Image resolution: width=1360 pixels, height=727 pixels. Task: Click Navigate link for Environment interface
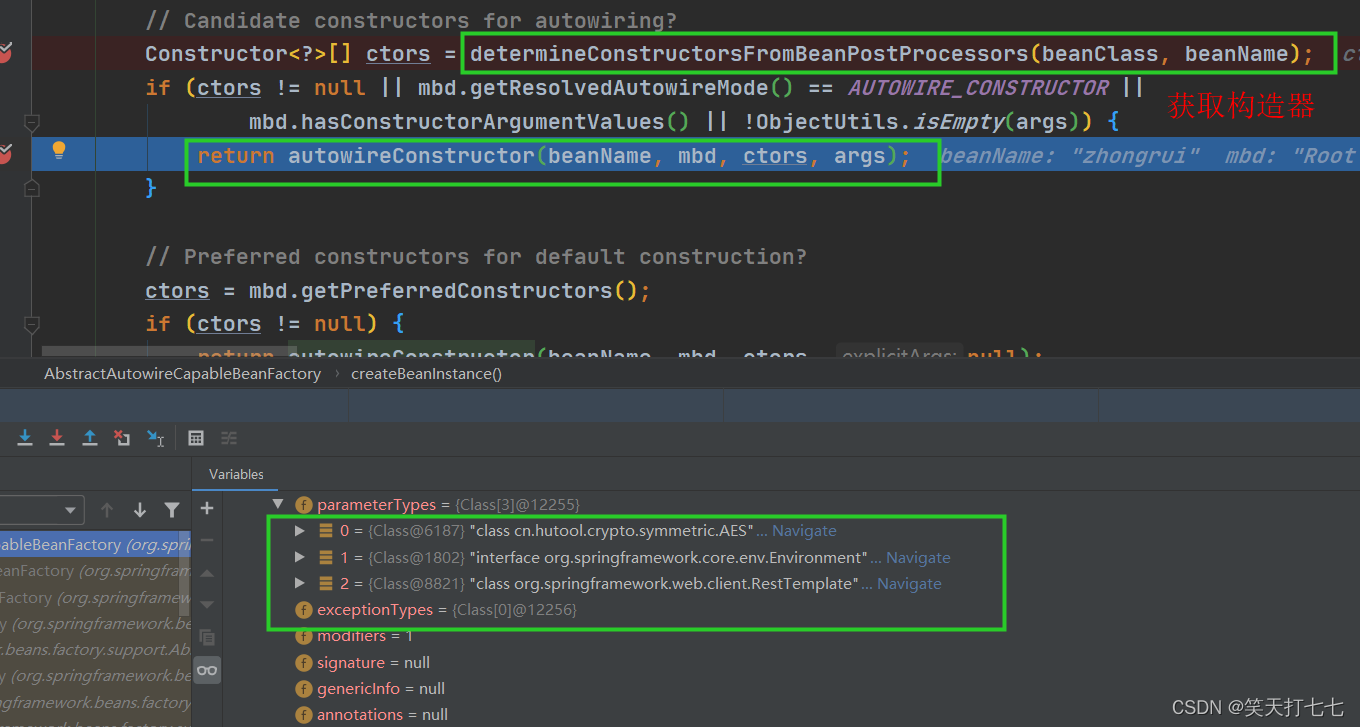[x=918, y=558]
